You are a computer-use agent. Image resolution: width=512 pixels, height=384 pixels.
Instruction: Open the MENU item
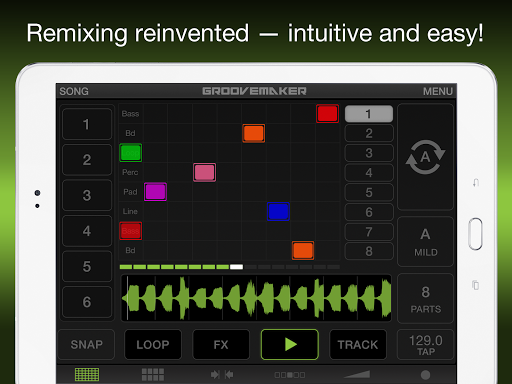point(438,91)
